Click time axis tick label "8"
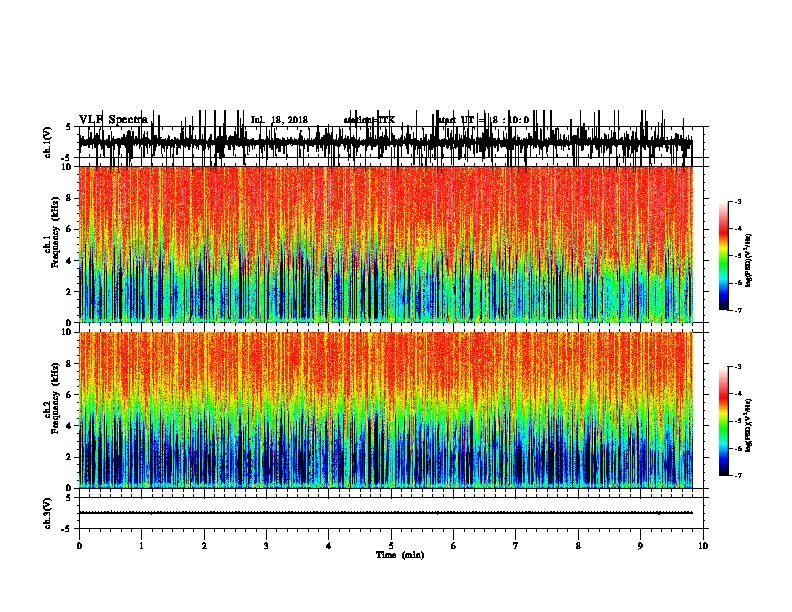Image resolution: width=792 pixels, height=612 pixels. (x=578, y=546)
